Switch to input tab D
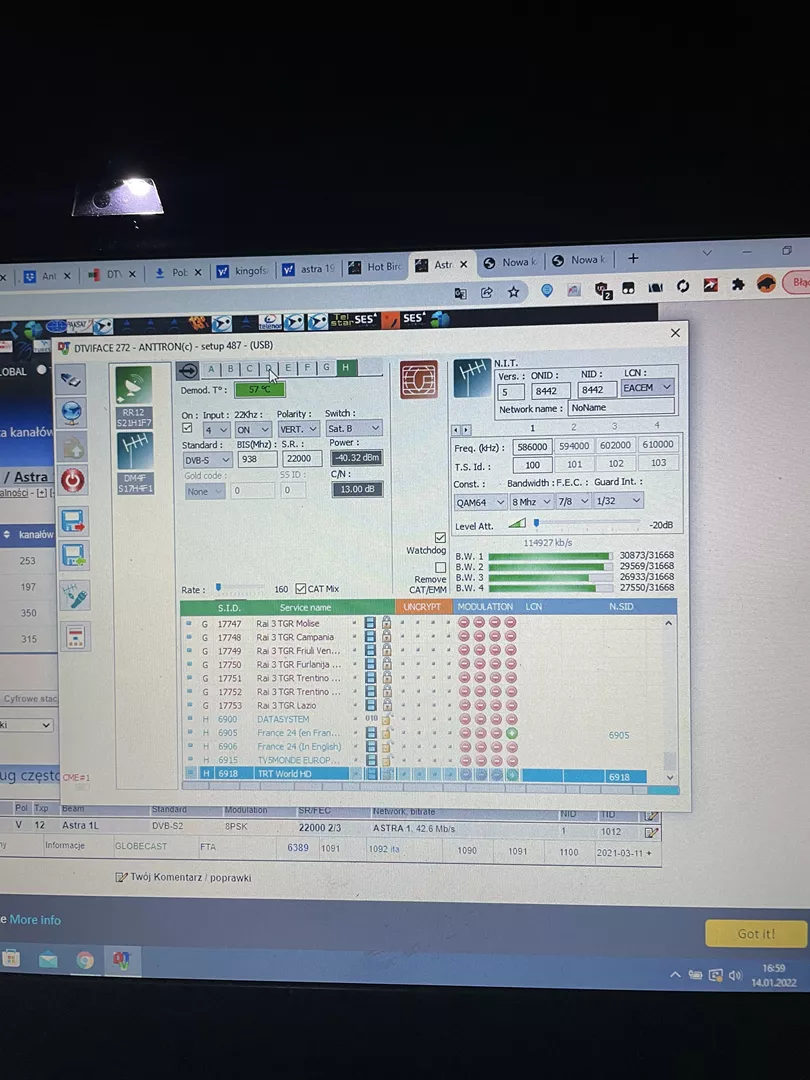Viewport: 810px width, 1080px height. 268,368
